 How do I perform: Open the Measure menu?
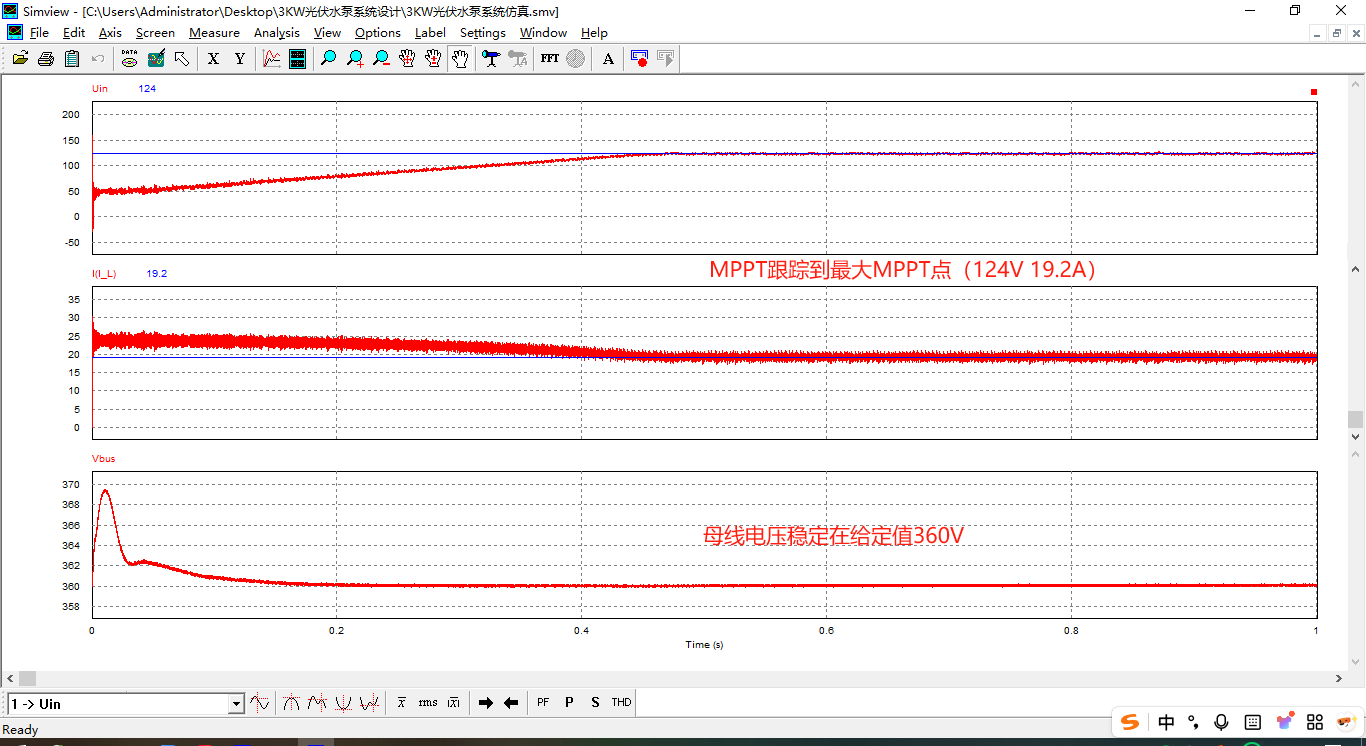pyautogui.click(x=214, y=33)
